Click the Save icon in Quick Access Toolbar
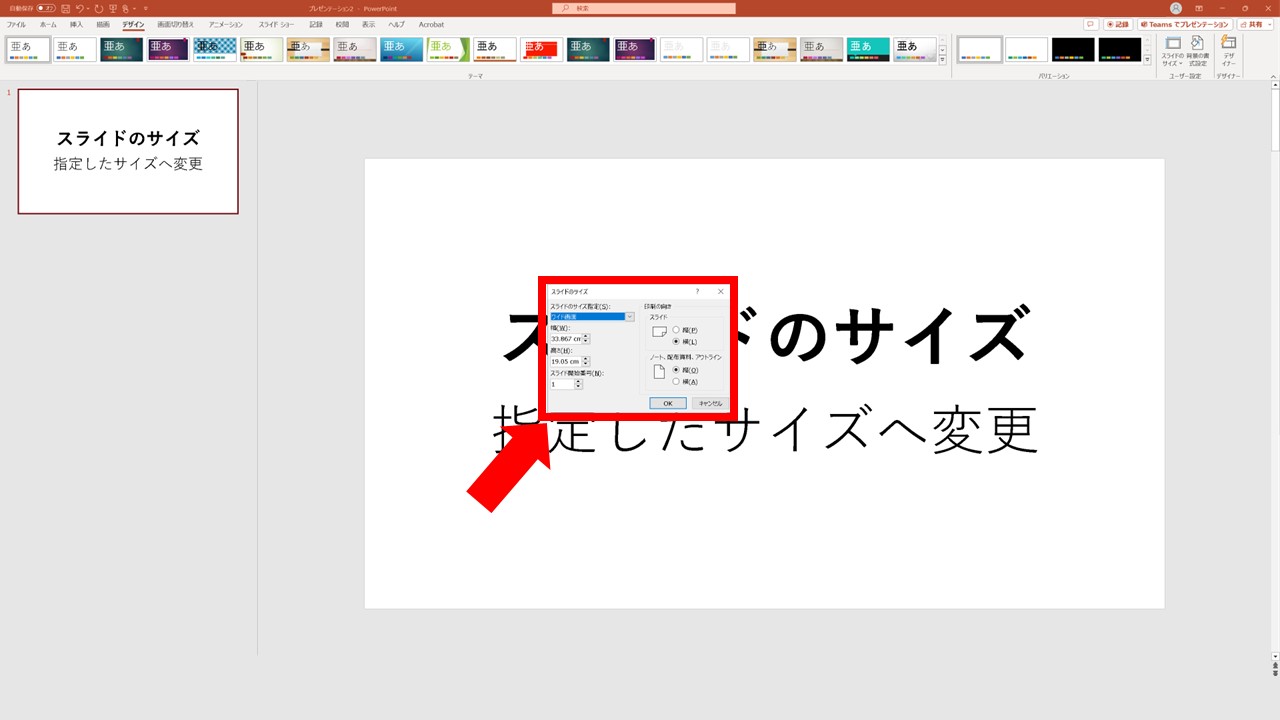This screenshot has width=1280, height=720. tap(67, 8)
